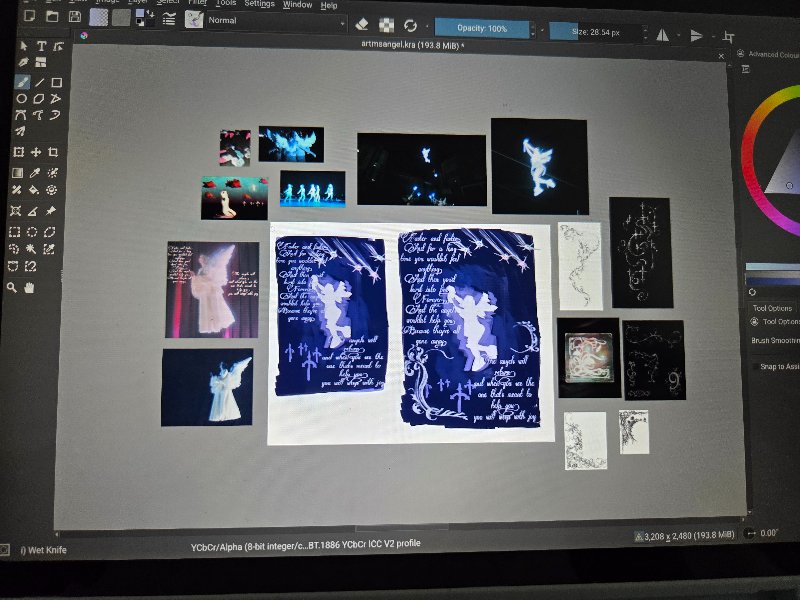Select the Rectangle shape tool
800x600 pixels.
(57, 82)
